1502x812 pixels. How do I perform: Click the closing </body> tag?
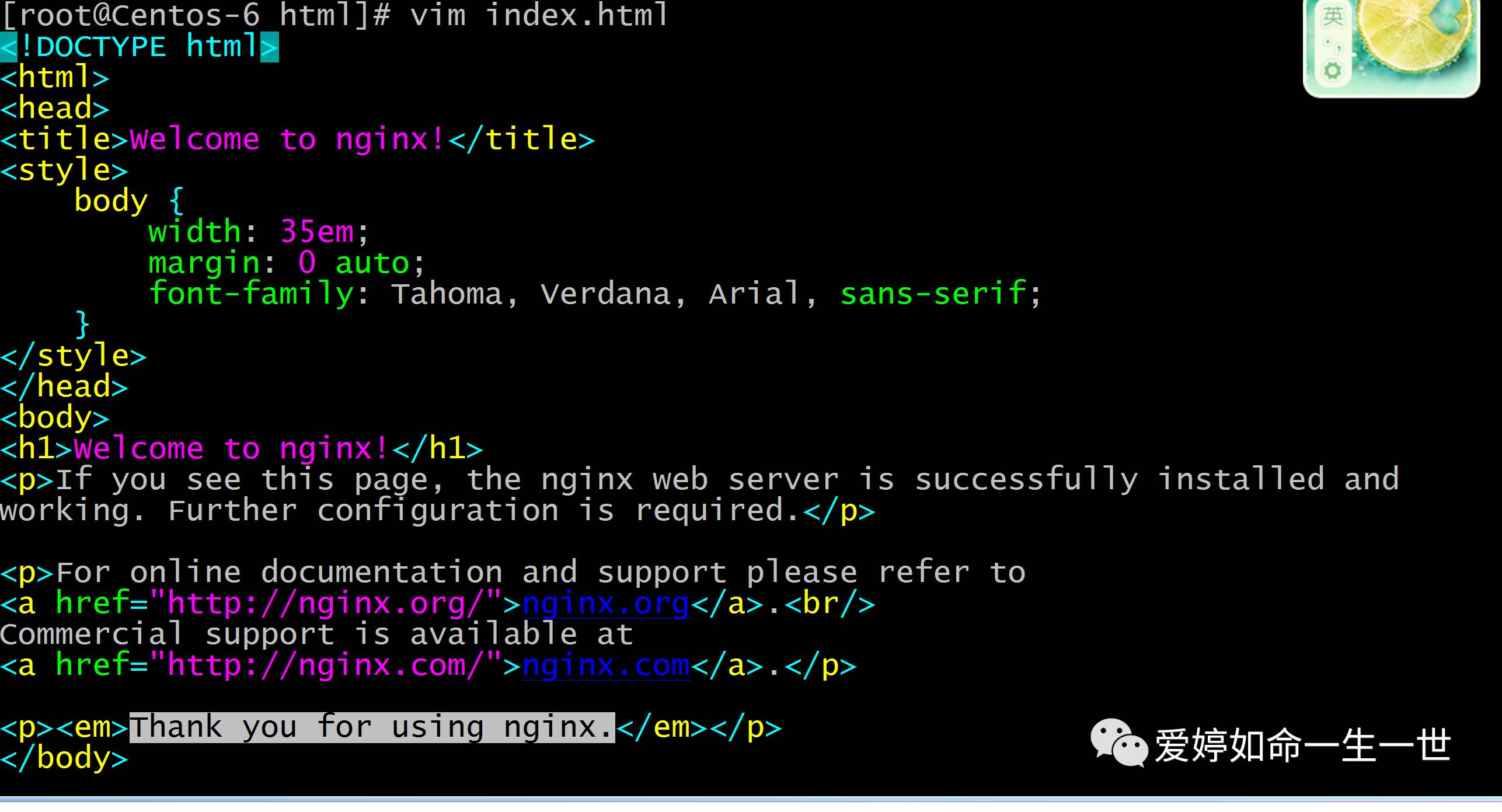click(x=64, y=759)
